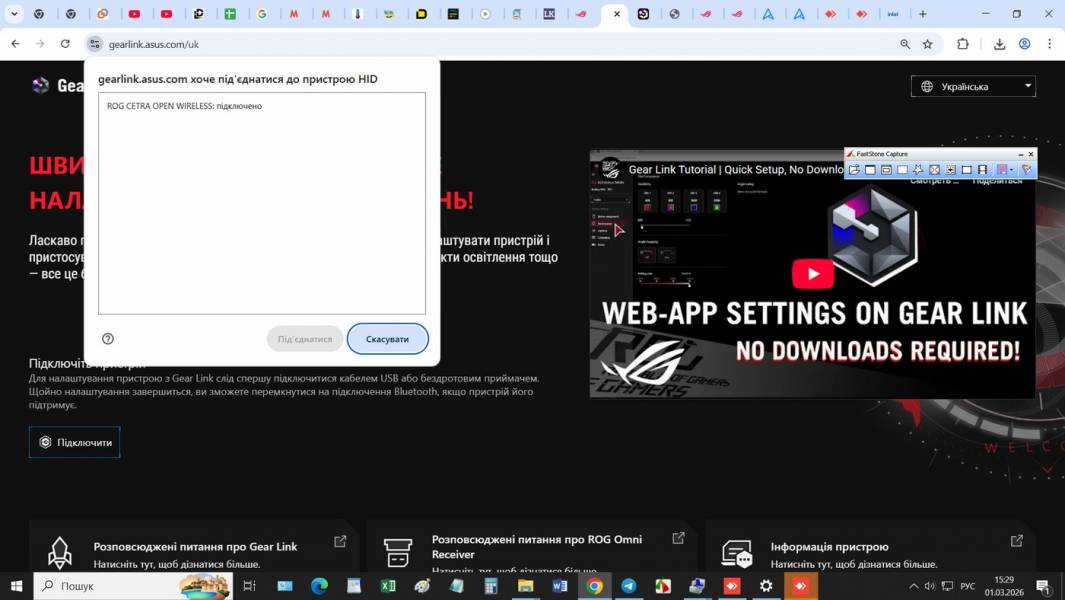
Task: Open the help question mark icon in dialog
Action: tap(108, 339)
